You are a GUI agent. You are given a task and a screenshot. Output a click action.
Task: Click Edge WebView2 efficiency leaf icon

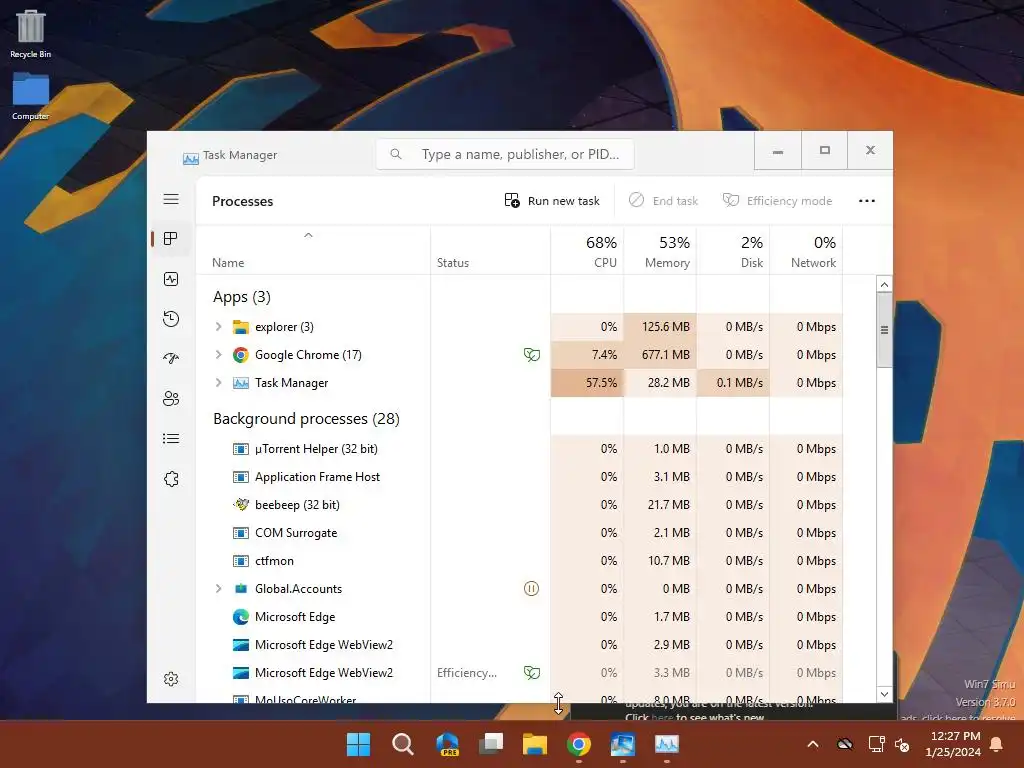(532, 673)
